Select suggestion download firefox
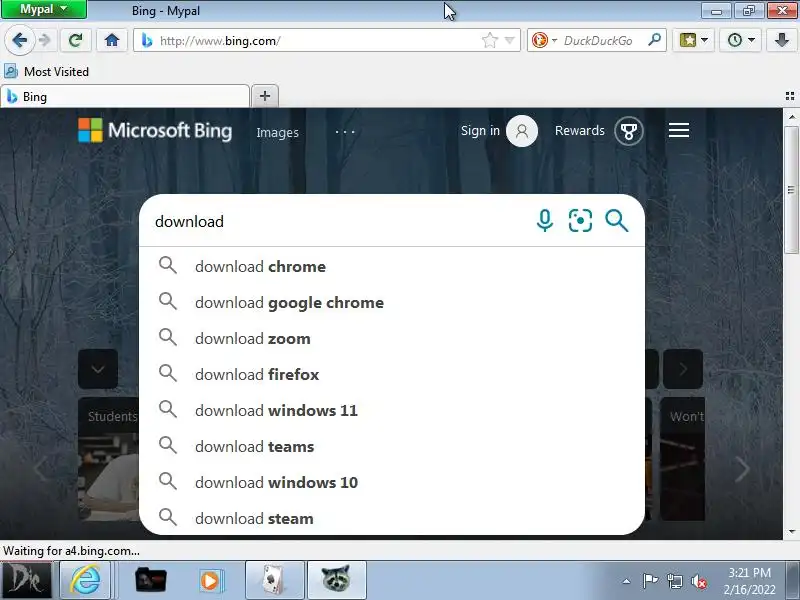 (x=392, y=374)
